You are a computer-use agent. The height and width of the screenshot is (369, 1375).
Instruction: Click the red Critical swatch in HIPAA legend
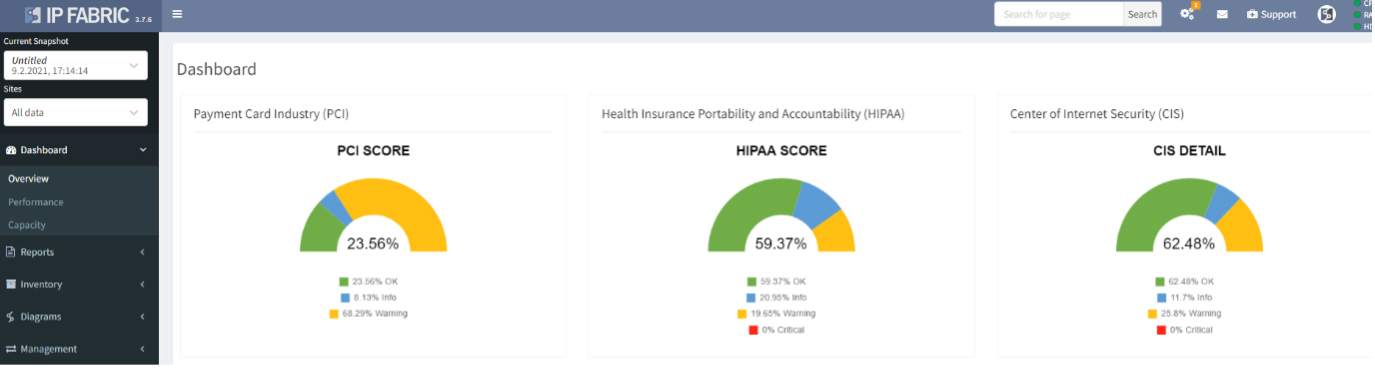pyautogui.click(x=752, y=330)
